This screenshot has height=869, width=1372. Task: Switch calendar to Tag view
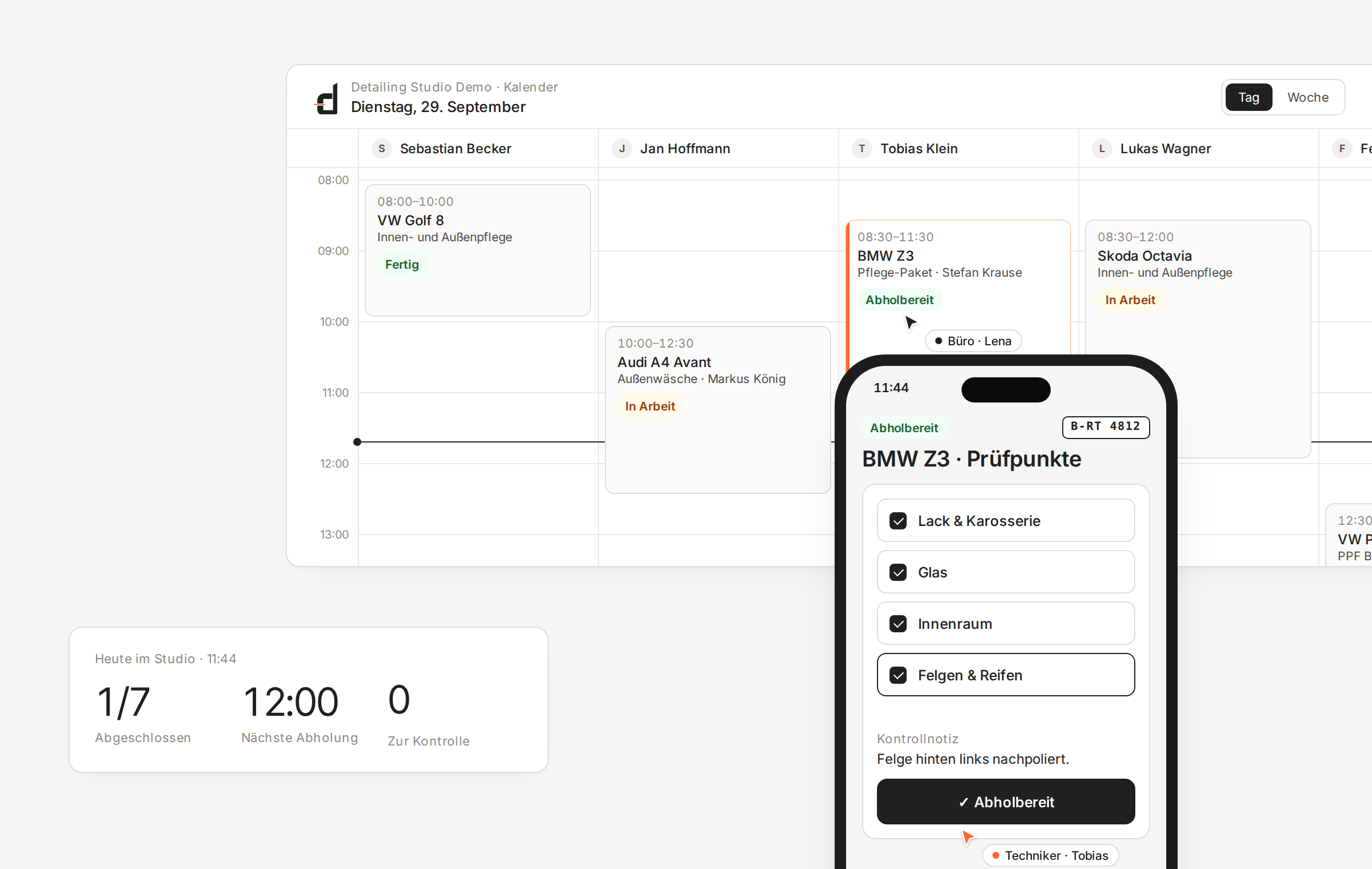(x=1249, y=97)
